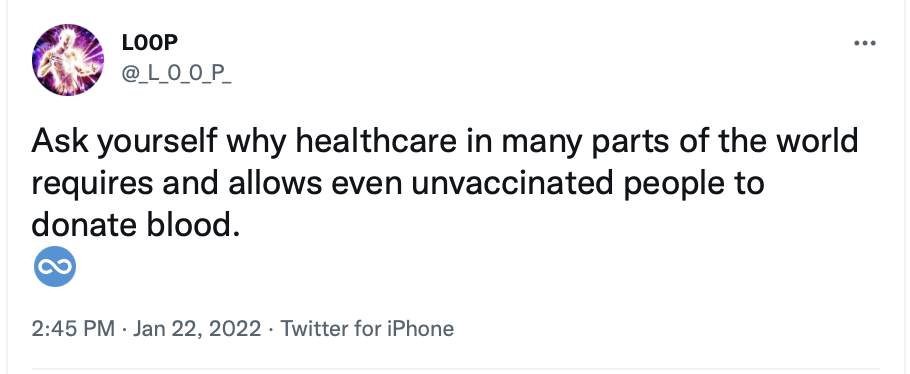910x374 pixels.
Task: Click "Ask yourself" at the tweet start
Action: pyautogui.click(x=125, y=143)
